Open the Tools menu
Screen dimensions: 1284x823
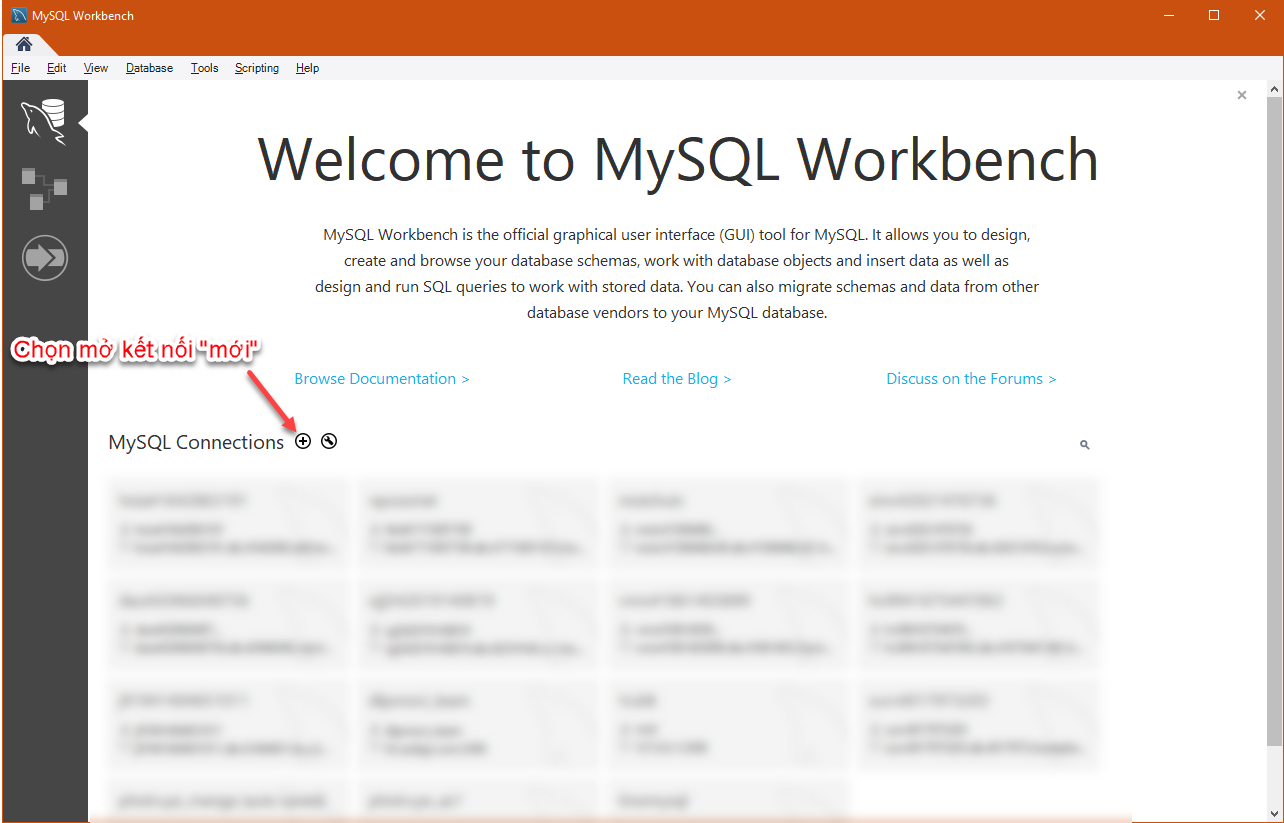point(204,68)
